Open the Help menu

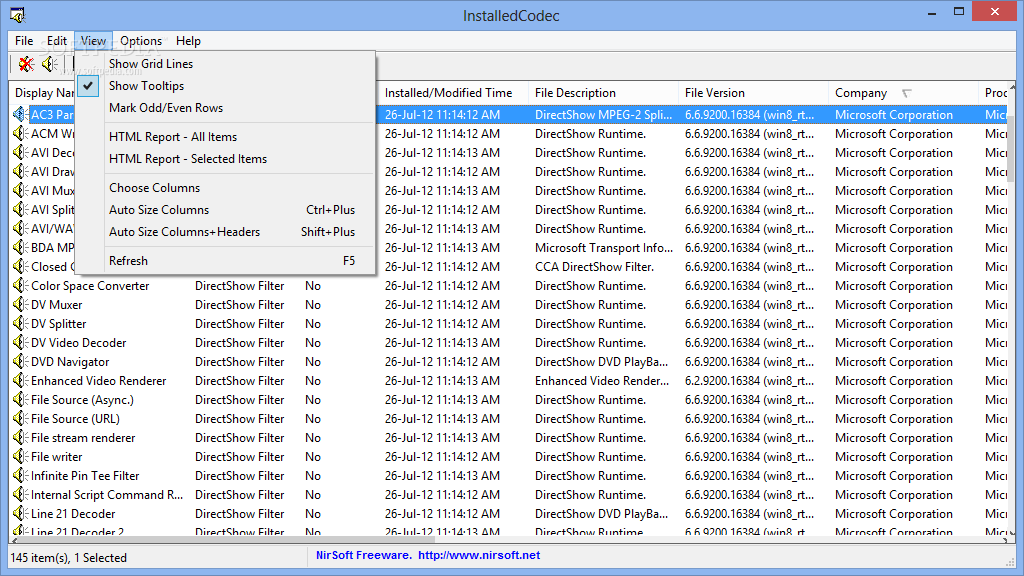pos(188,40)
